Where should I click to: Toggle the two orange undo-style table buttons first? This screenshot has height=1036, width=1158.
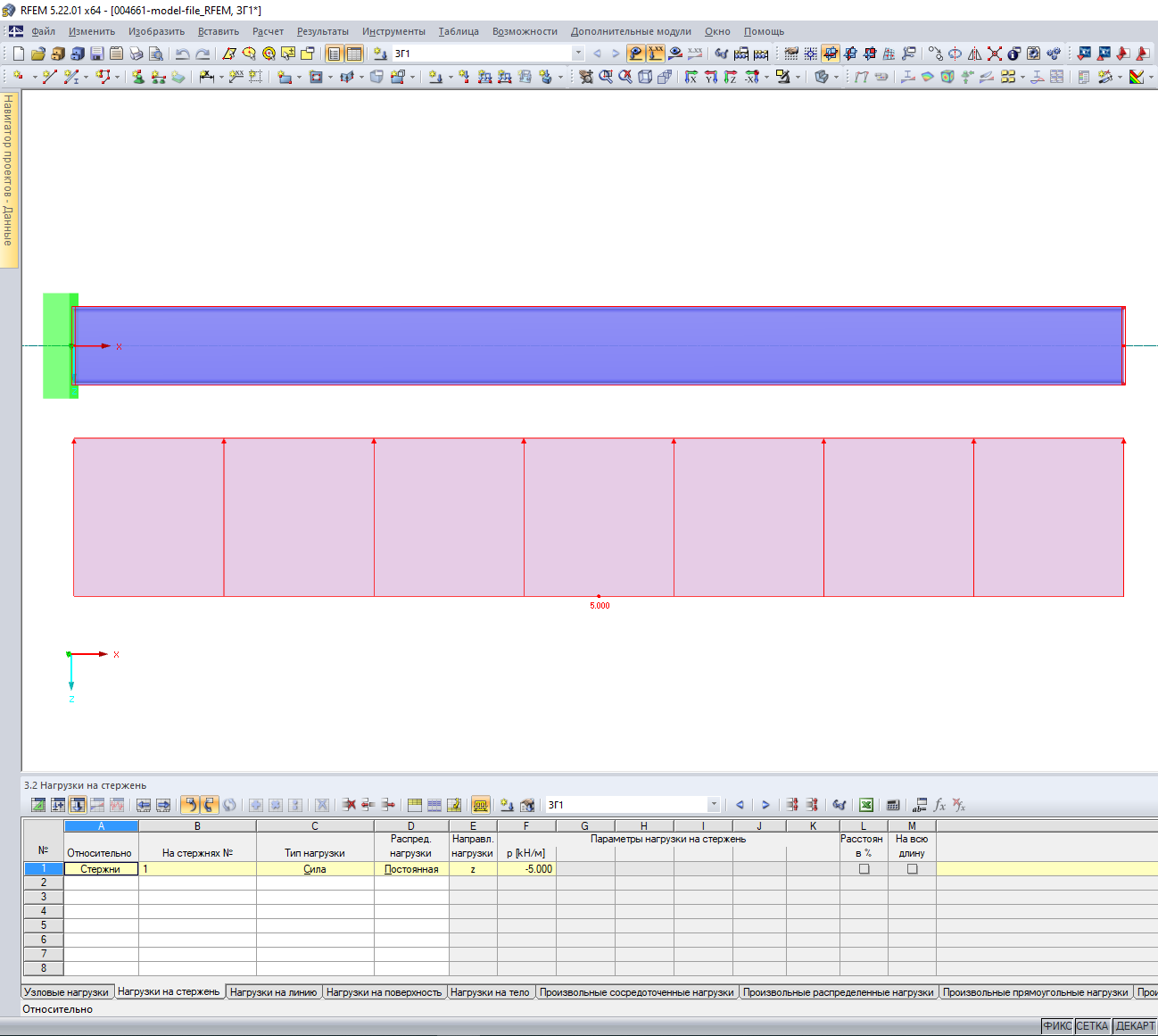(x=190, y=805)
